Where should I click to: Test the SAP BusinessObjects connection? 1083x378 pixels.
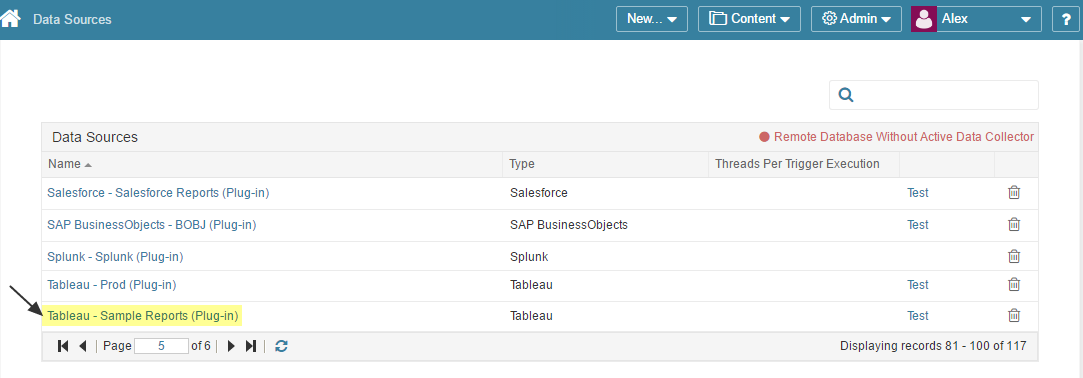pyautogui.click(x=918, y=225)
